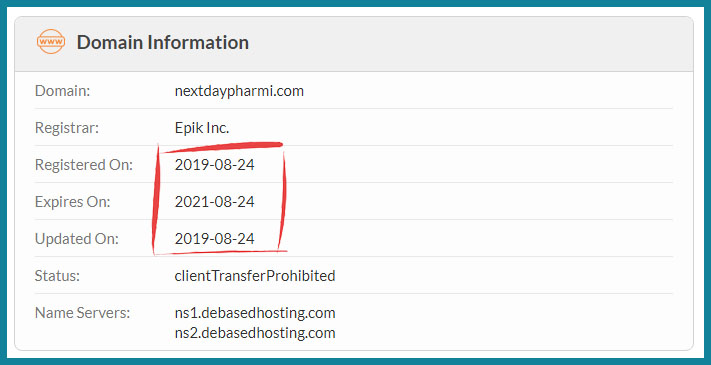Click the Registrar: field label
711x365 pixels.
pyautogui.click(x=67, y=128)
